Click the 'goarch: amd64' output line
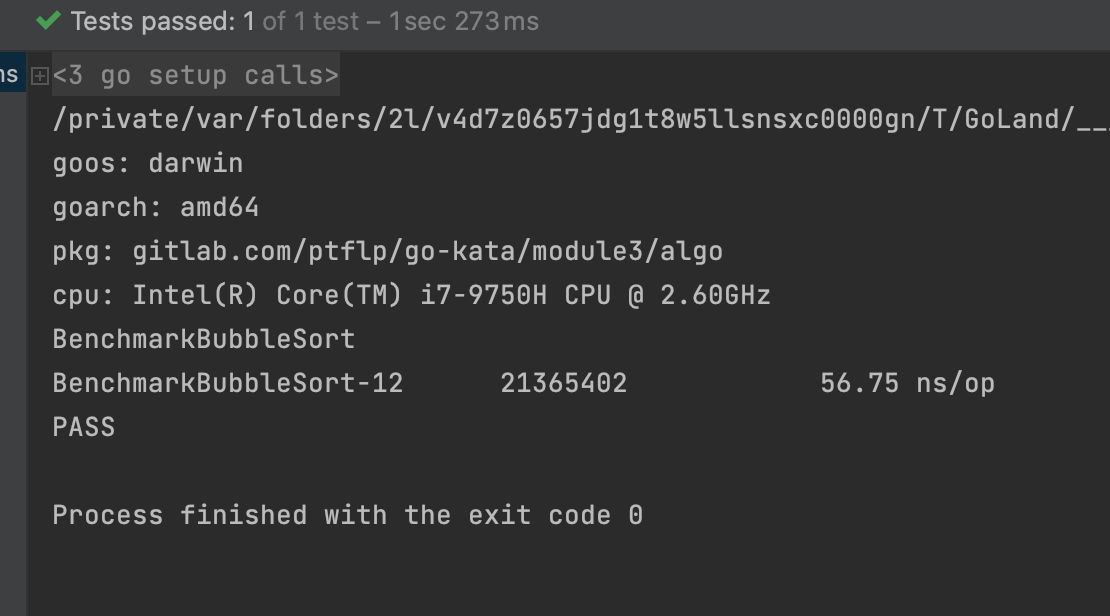1110x616 pixels. click(x=155, y=207)
